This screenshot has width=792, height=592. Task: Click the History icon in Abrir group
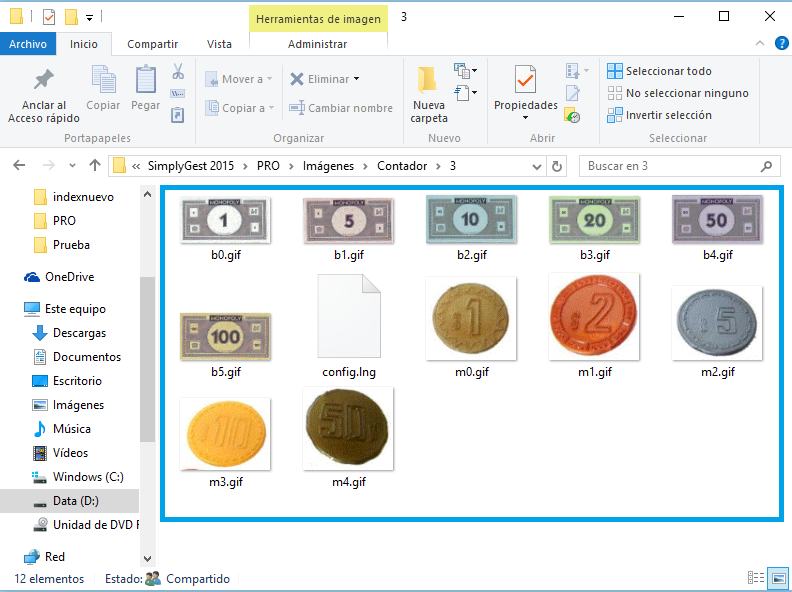tap(572, 115)
